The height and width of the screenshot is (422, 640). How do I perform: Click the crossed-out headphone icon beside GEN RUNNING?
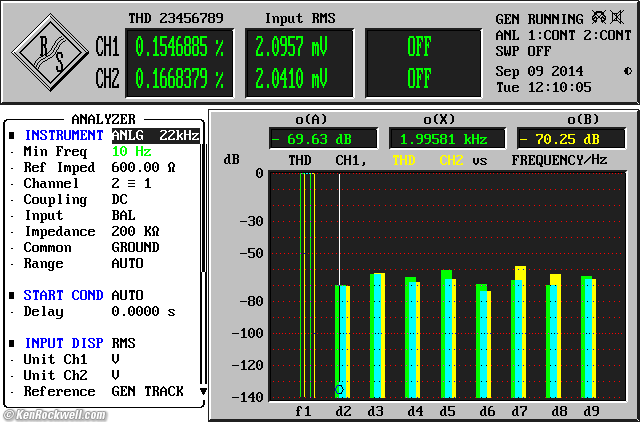pos(599,18)
